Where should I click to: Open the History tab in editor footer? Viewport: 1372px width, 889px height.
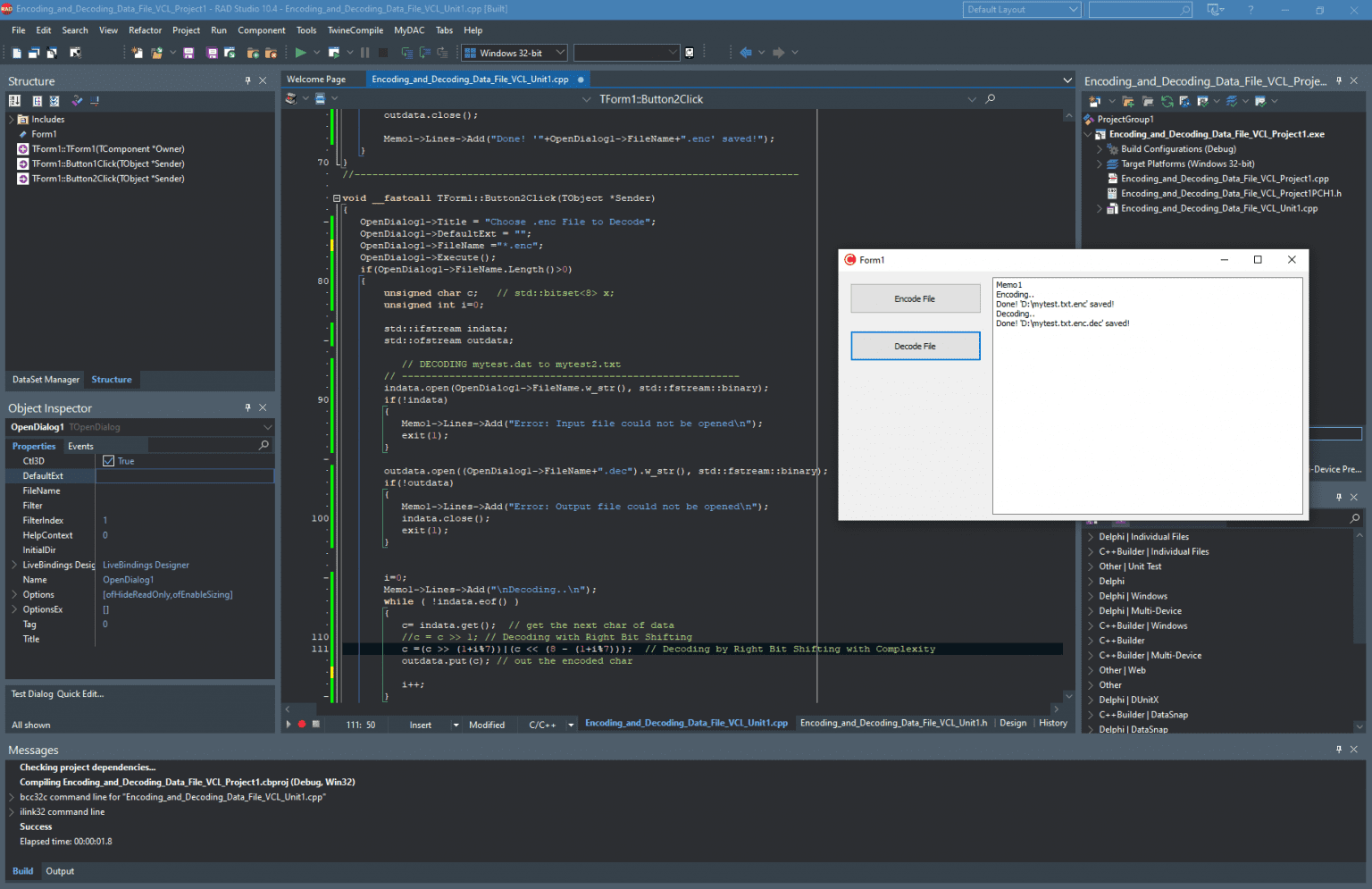(1053, 723)
